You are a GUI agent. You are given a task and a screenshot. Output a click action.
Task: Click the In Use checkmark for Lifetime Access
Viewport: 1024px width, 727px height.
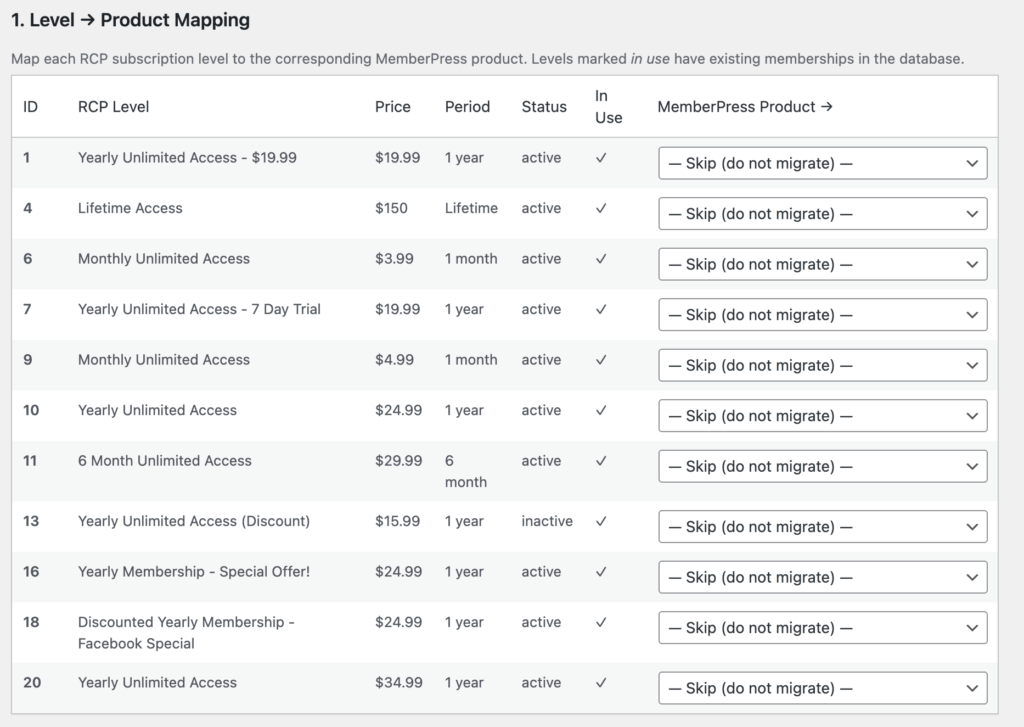601,208
